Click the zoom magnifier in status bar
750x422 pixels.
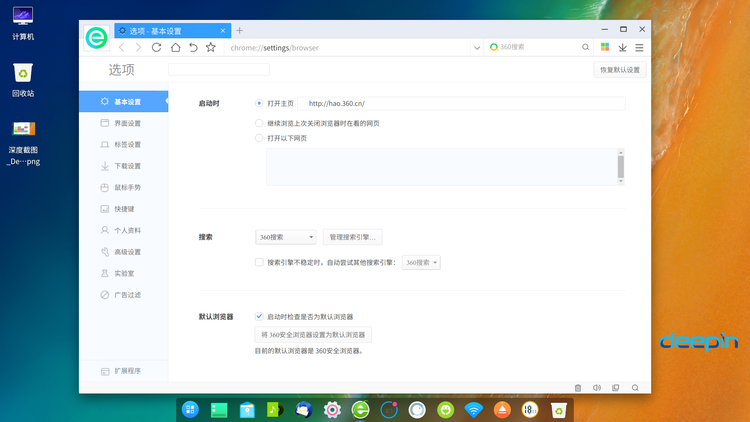pos(635,388)
